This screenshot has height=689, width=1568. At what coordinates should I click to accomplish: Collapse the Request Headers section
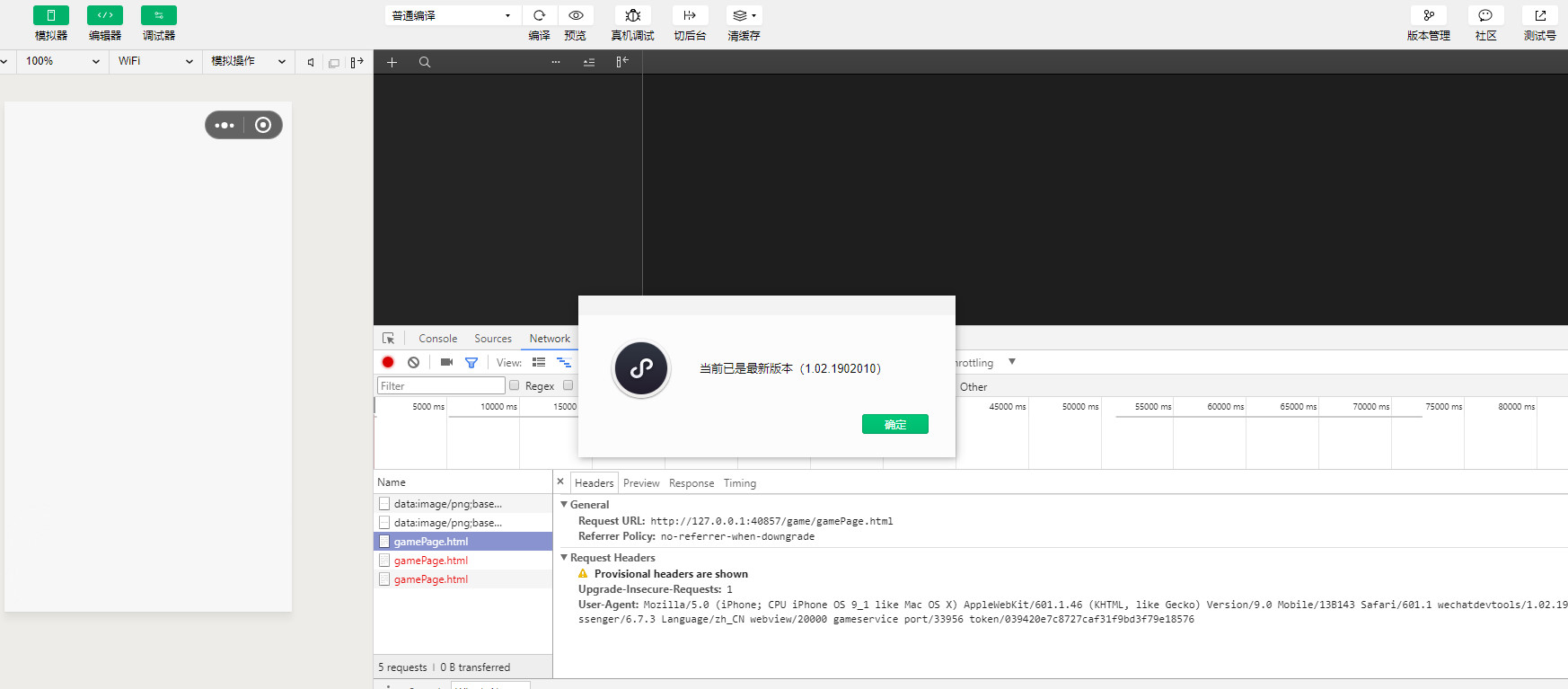pyautogui.click(x=564, y=557)
